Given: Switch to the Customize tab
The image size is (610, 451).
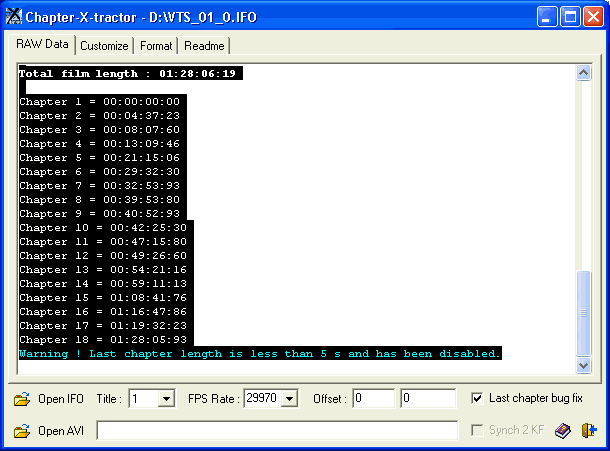Looking at the screenshot, I should [104, 46].
